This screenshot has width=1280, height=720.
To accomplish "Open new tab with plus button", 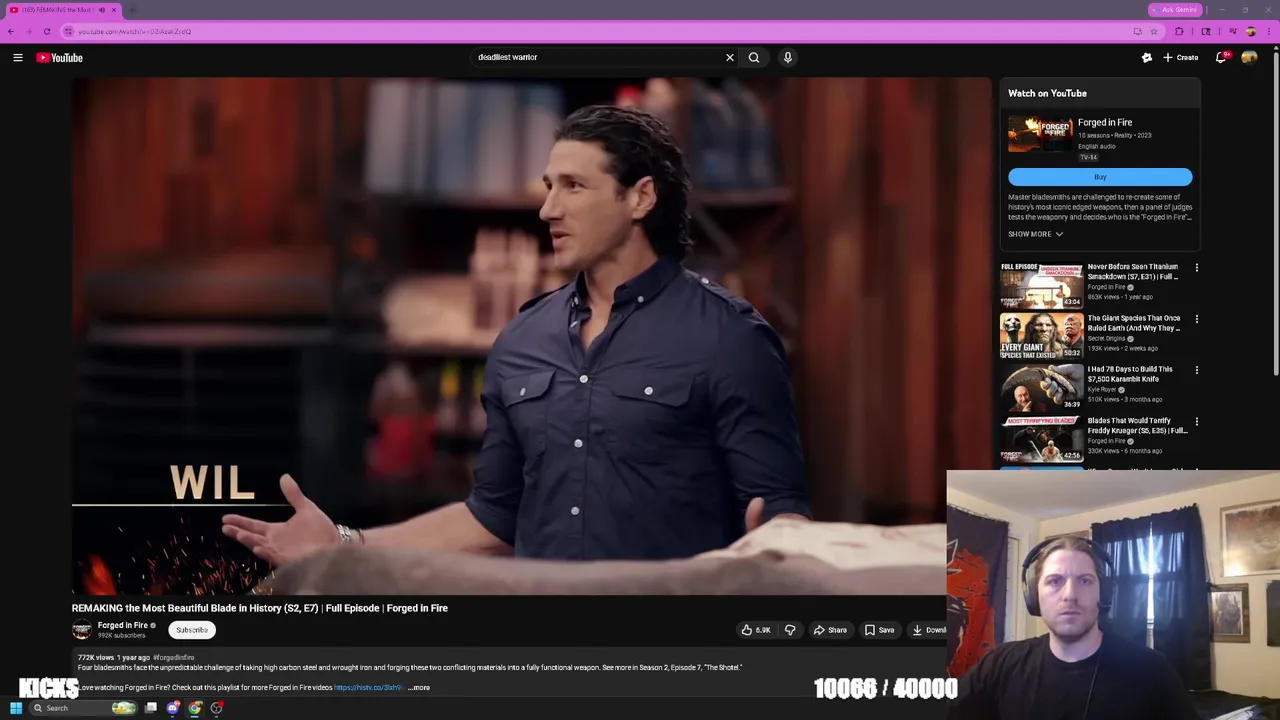I will click(x=133, y=10).
